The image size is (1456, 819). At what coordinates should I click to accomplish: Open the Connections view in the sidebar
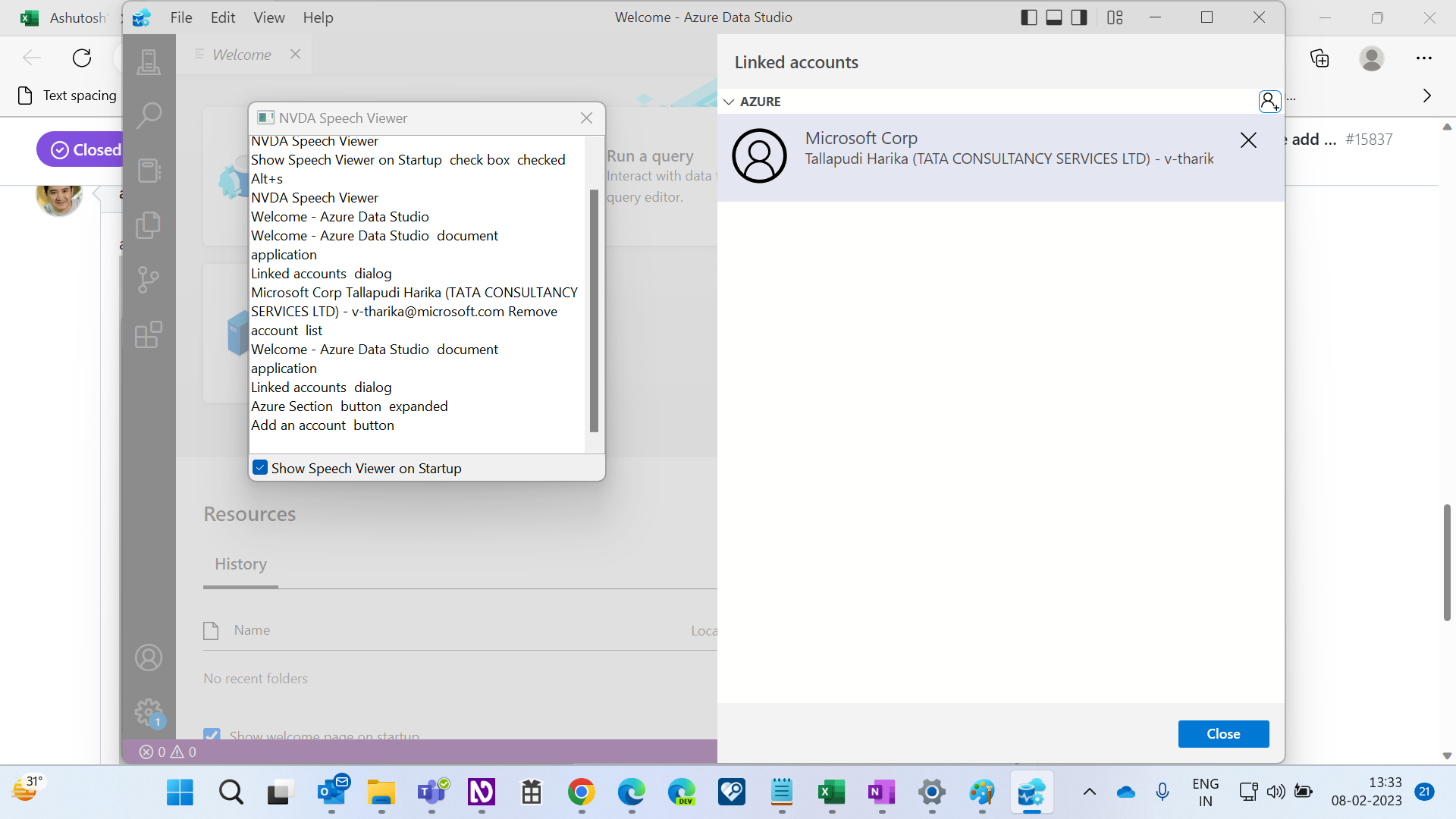[x=149, y=61]
